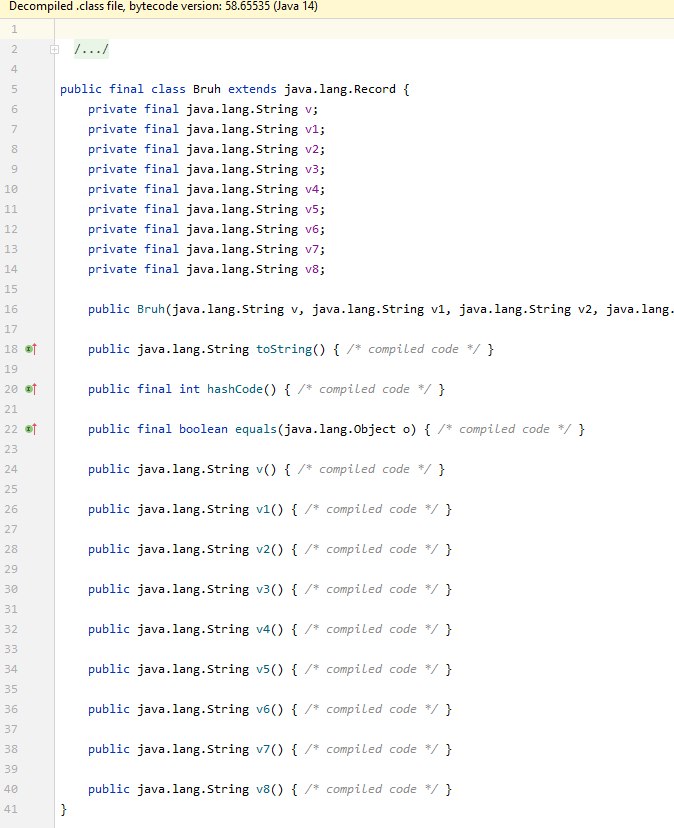
Task: Click field name v4 on line 10
Action: [312, 190]
